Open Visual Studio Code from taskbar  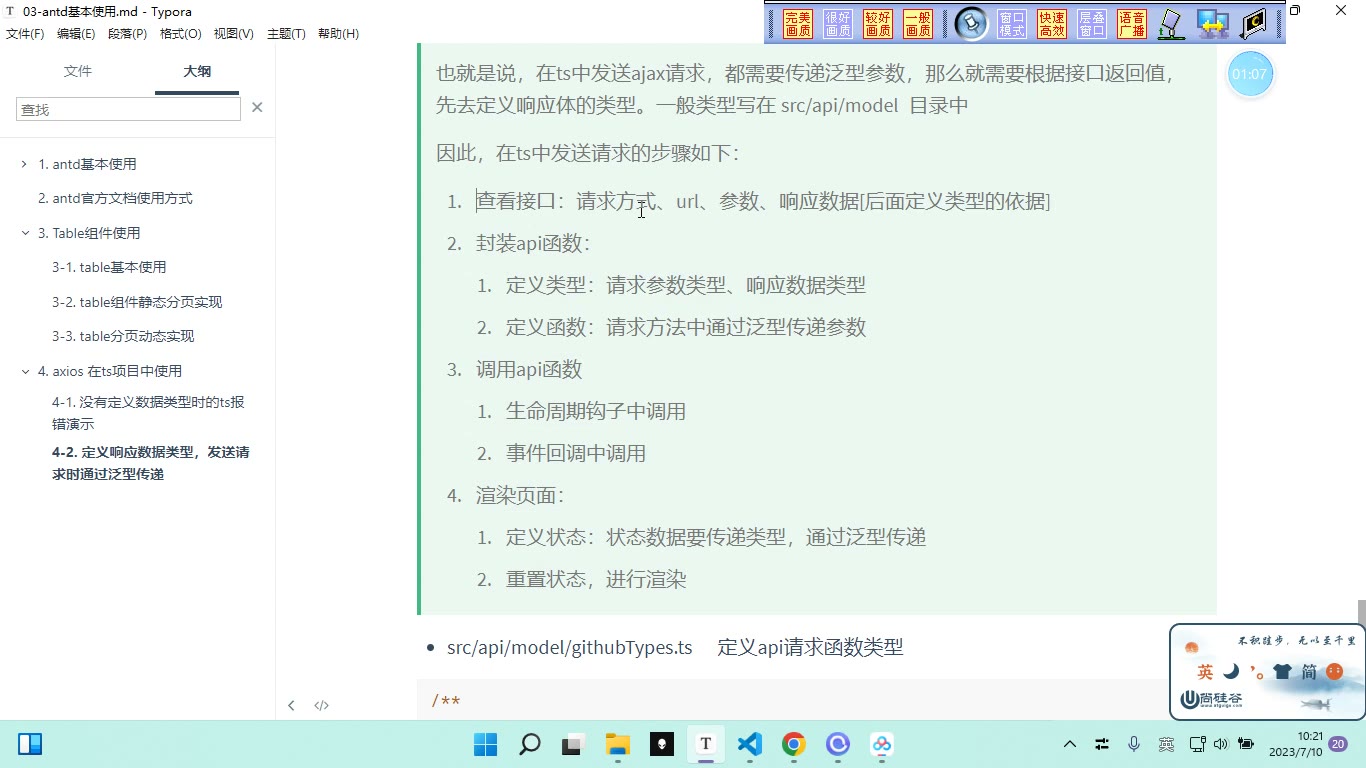(749, 744)
